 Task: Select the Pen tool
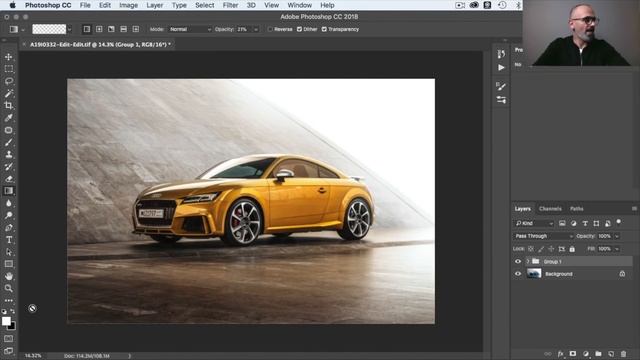[9, 227]
